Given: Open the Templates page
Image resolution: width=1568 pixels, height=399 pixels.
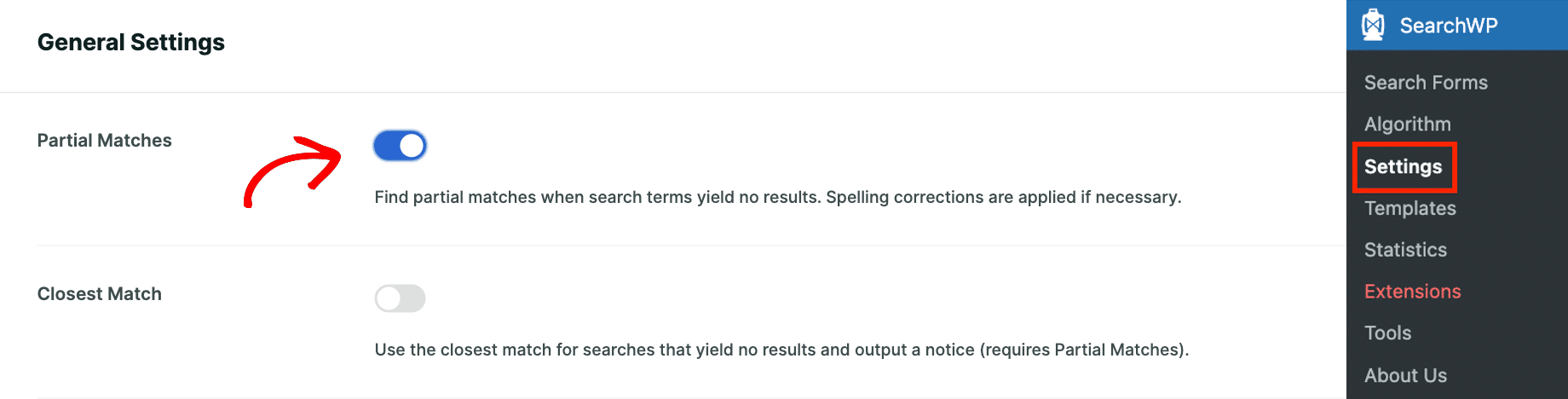Looking at the screenshot, I should pyautogui.click(x=1409, y=208).
